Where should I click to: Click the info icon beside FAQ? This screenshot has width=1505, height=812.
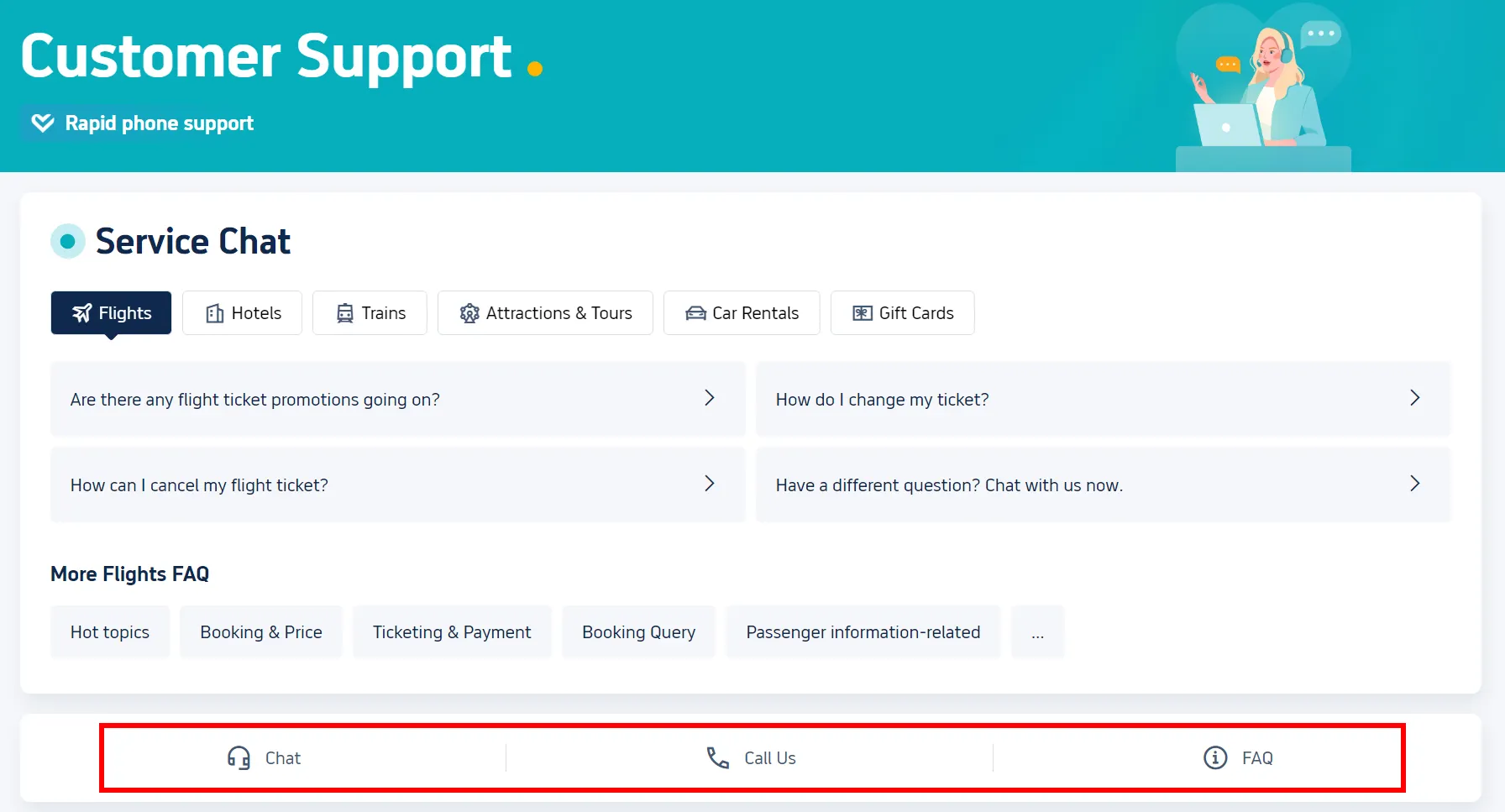[x=1214, y=758]
